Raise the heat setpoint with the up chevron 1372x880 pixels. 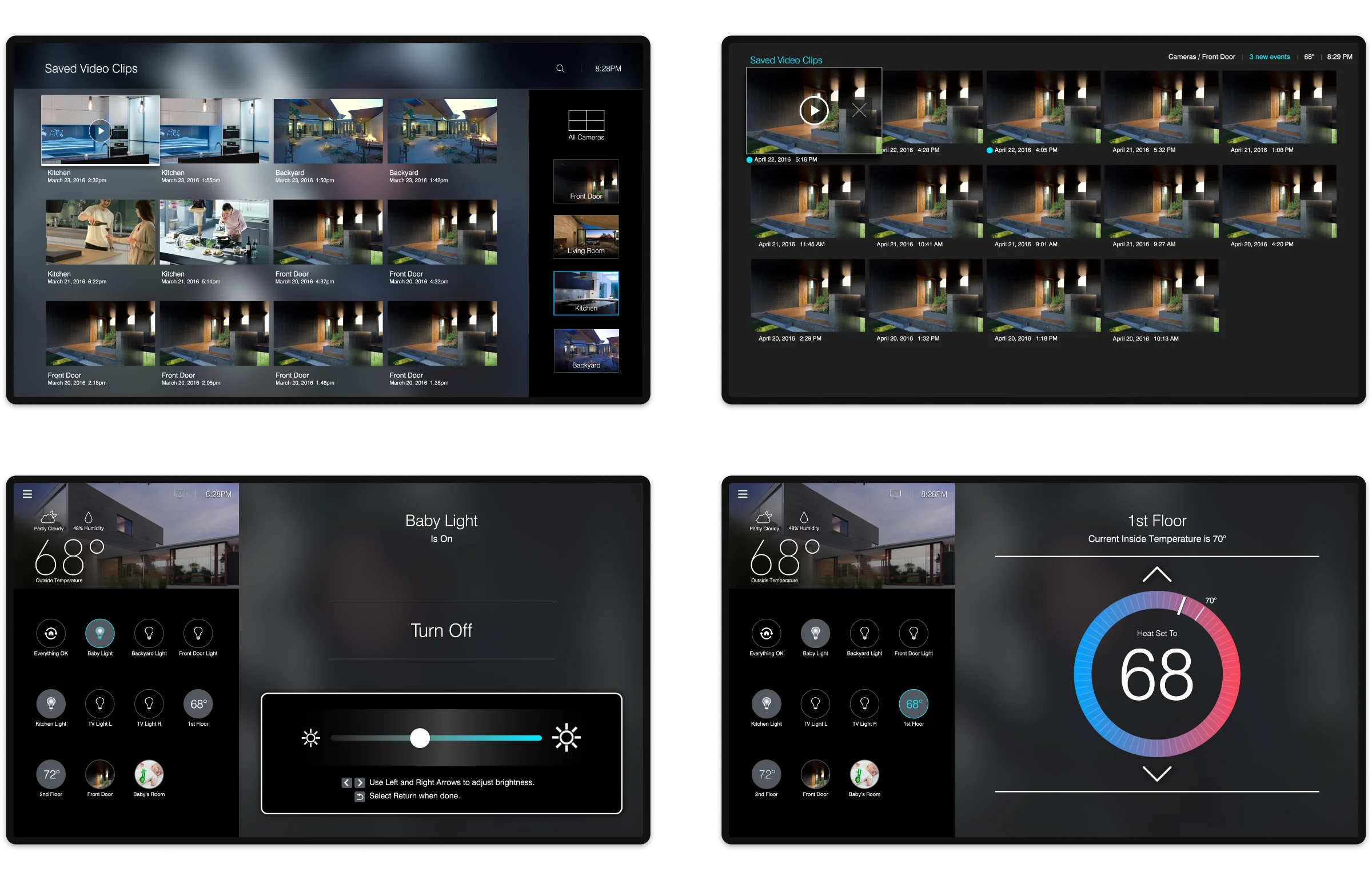[x=1156, y=574]
